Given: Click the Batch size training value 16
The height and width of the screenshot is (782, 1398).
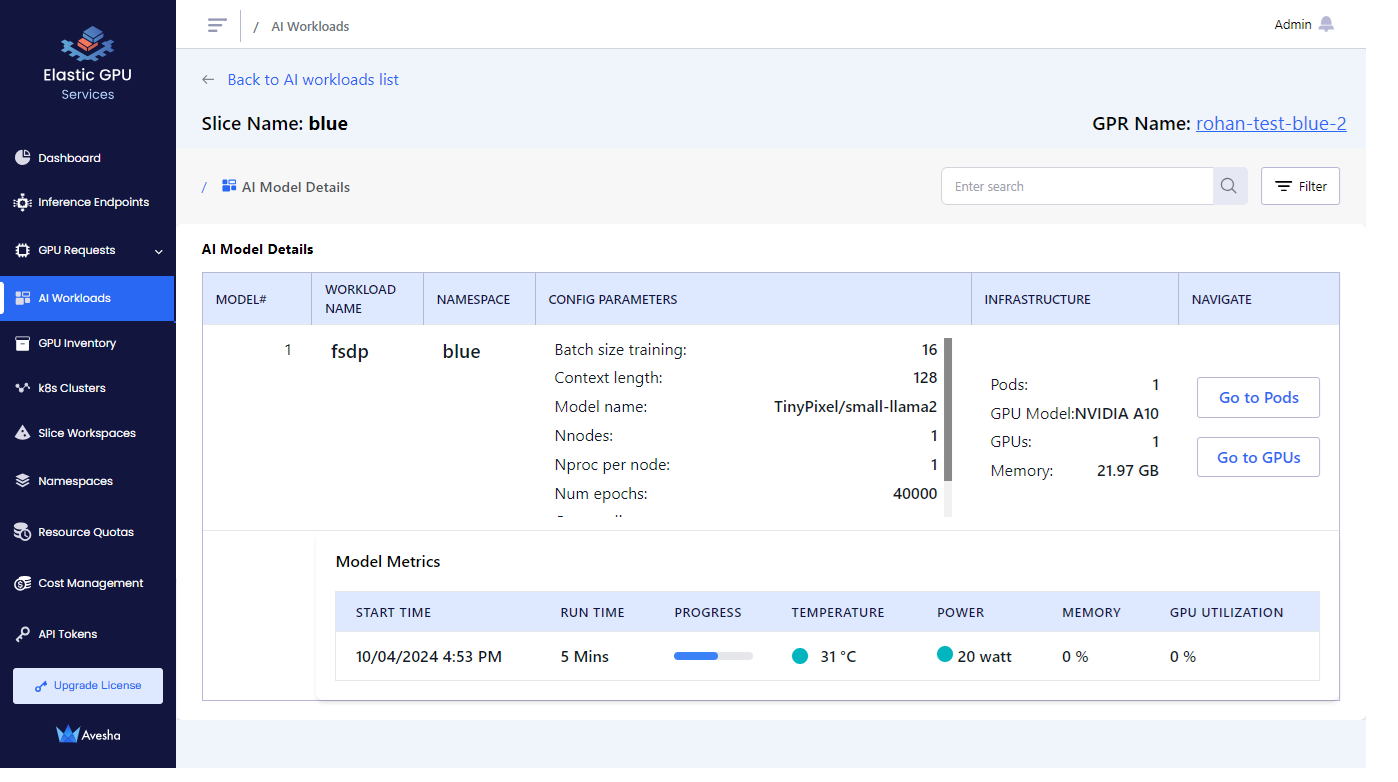Looking at the screenshot, I should (x=930, y=350).
